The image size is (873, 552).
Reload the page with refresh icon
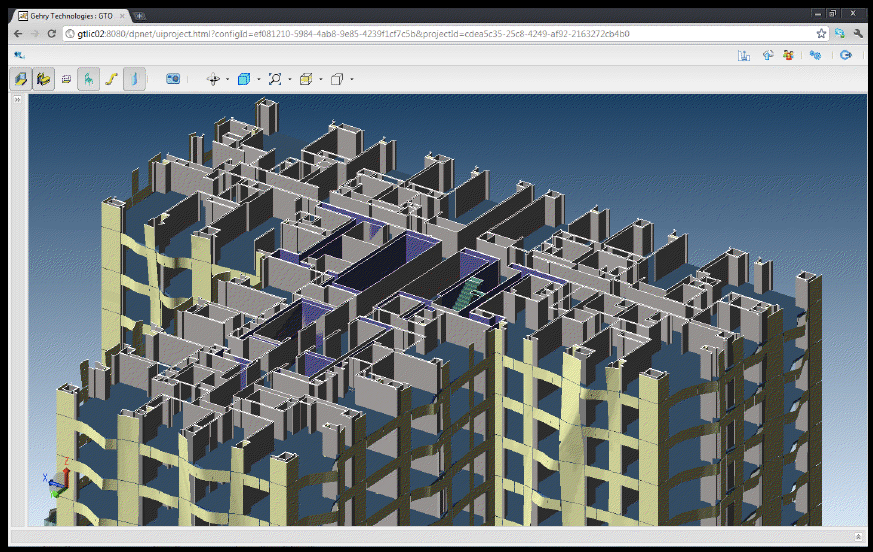point(51,33)
